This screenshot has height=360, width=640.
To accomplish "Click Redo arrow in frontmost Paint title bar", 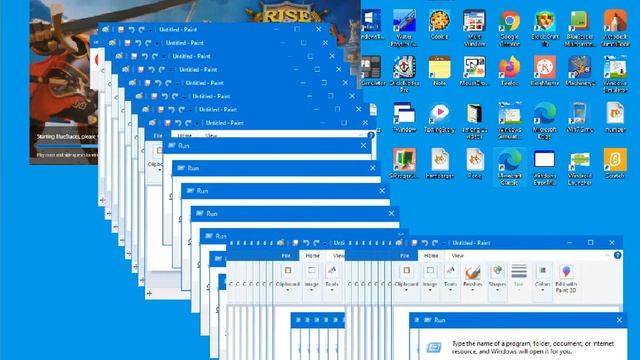I will 435,242.
